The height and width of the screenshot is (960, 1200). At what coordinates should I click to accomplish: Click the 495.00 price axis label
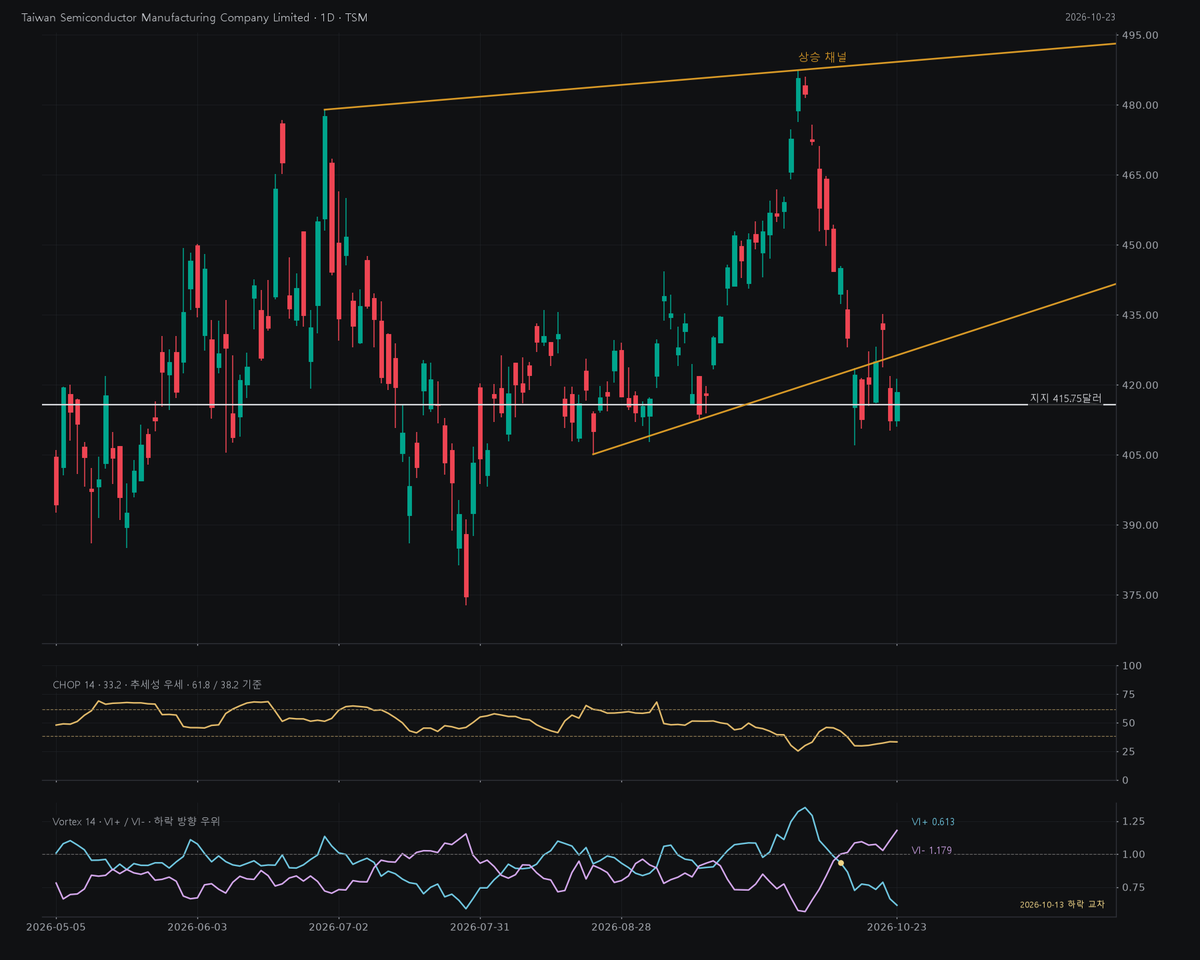[x=1141, y=35]
